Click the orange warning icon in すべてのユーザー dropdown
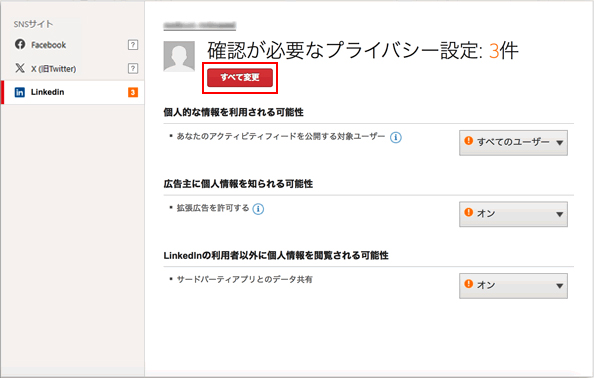This screenshot has height=378, width=594. (469, 141)
